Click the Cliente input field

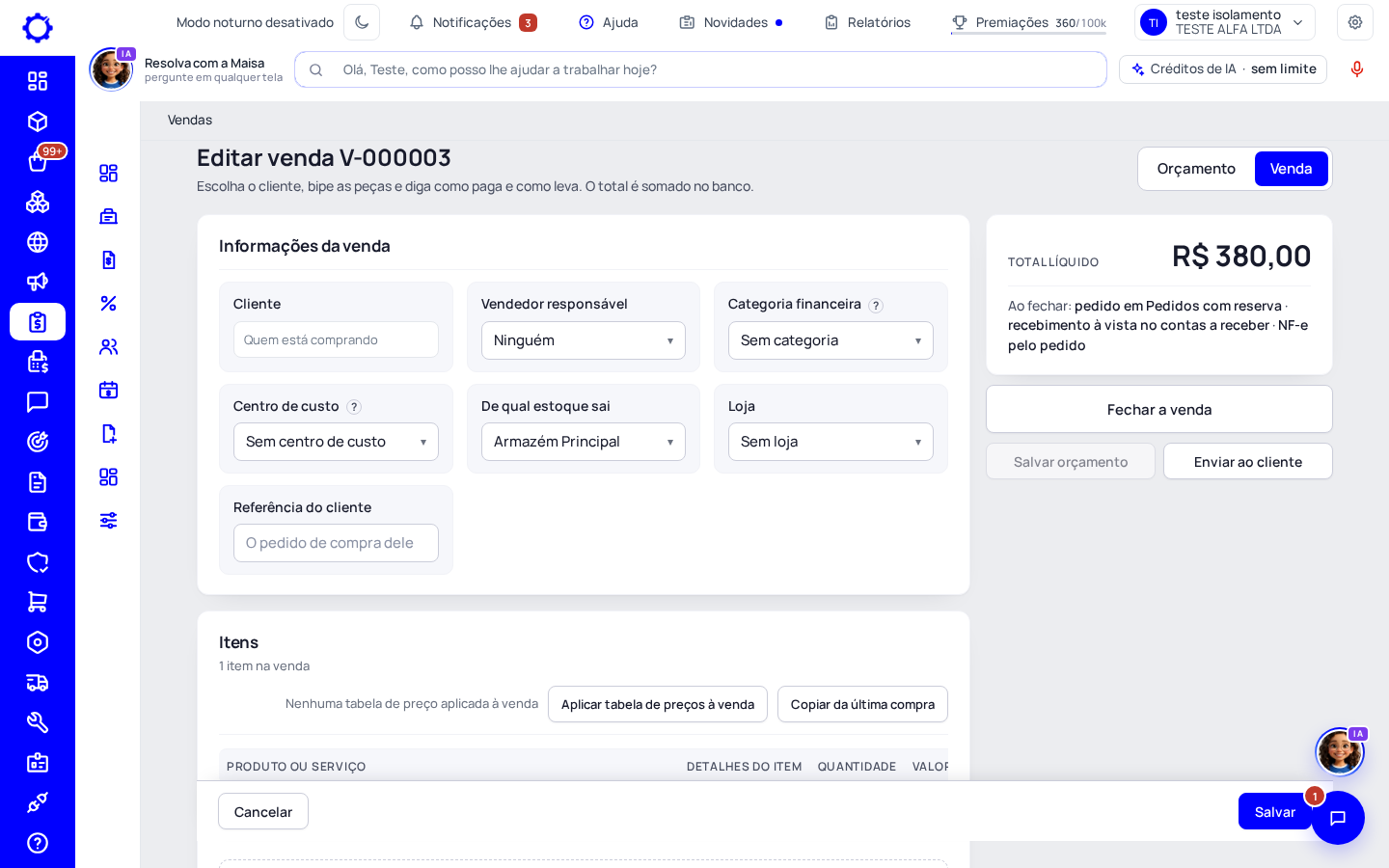[336, 339]
